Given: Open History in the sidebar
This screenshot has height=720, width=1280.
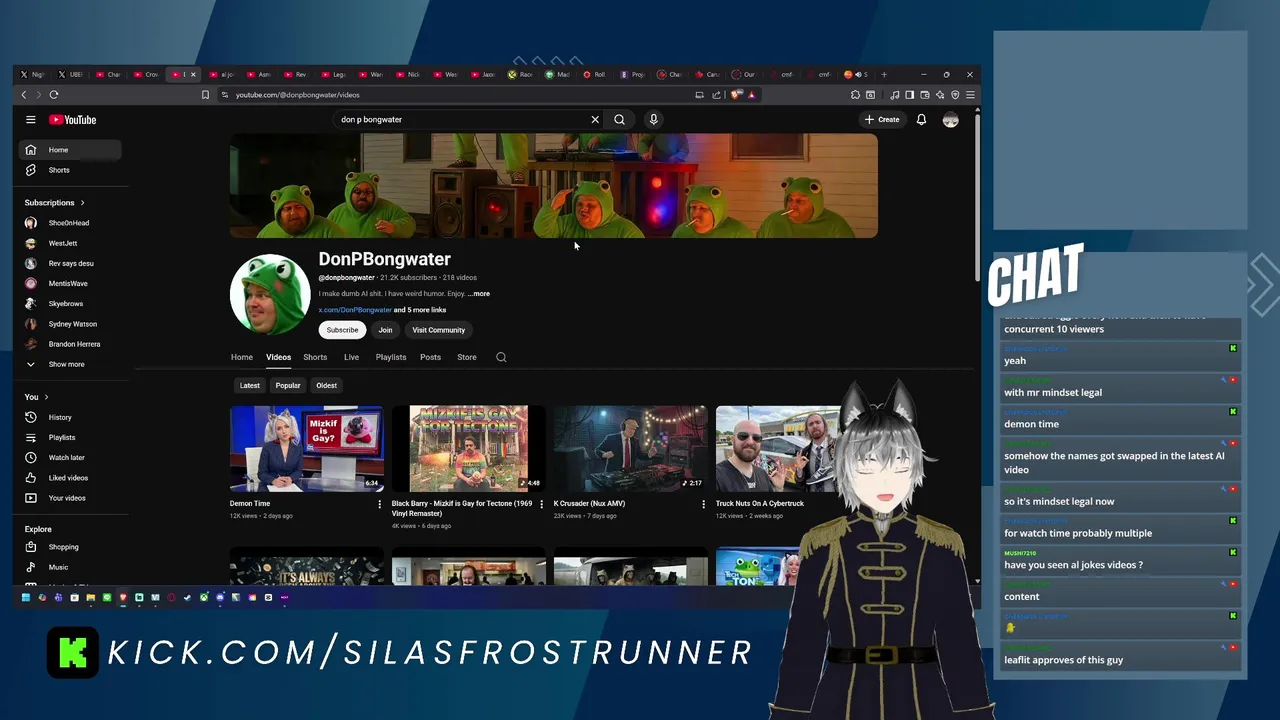Looking at the screenshot, I should point(70,417).
